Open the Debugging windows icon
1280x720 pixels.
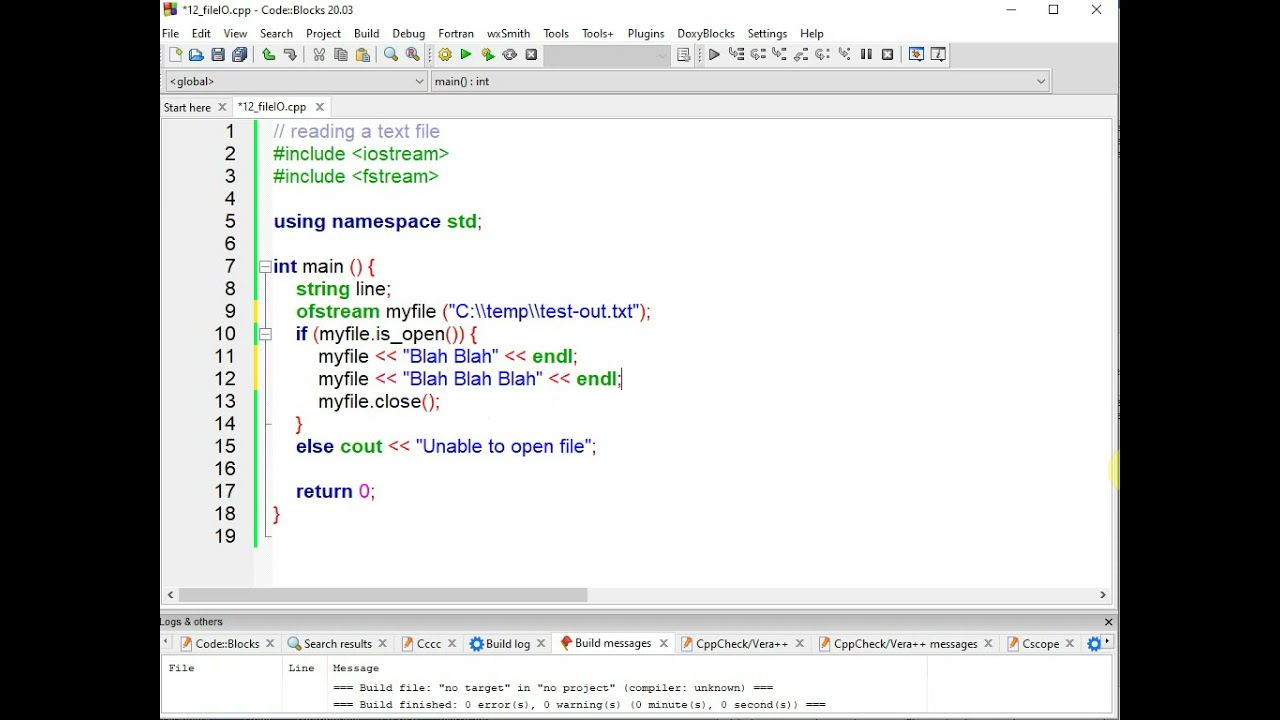(916, 55)
